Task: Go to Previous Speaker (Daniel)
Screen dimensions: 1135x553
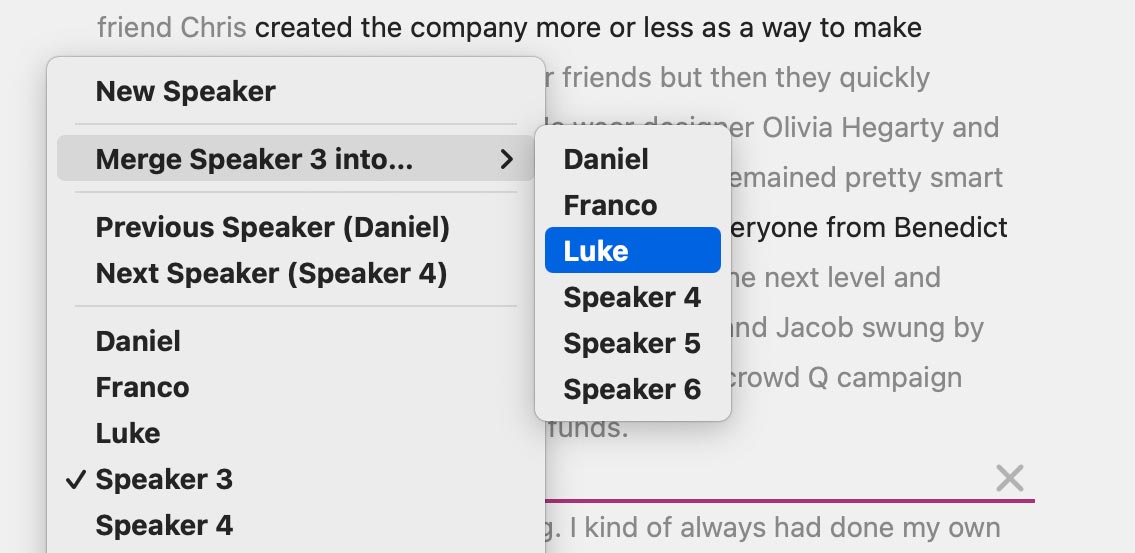Action: [272, 227]
